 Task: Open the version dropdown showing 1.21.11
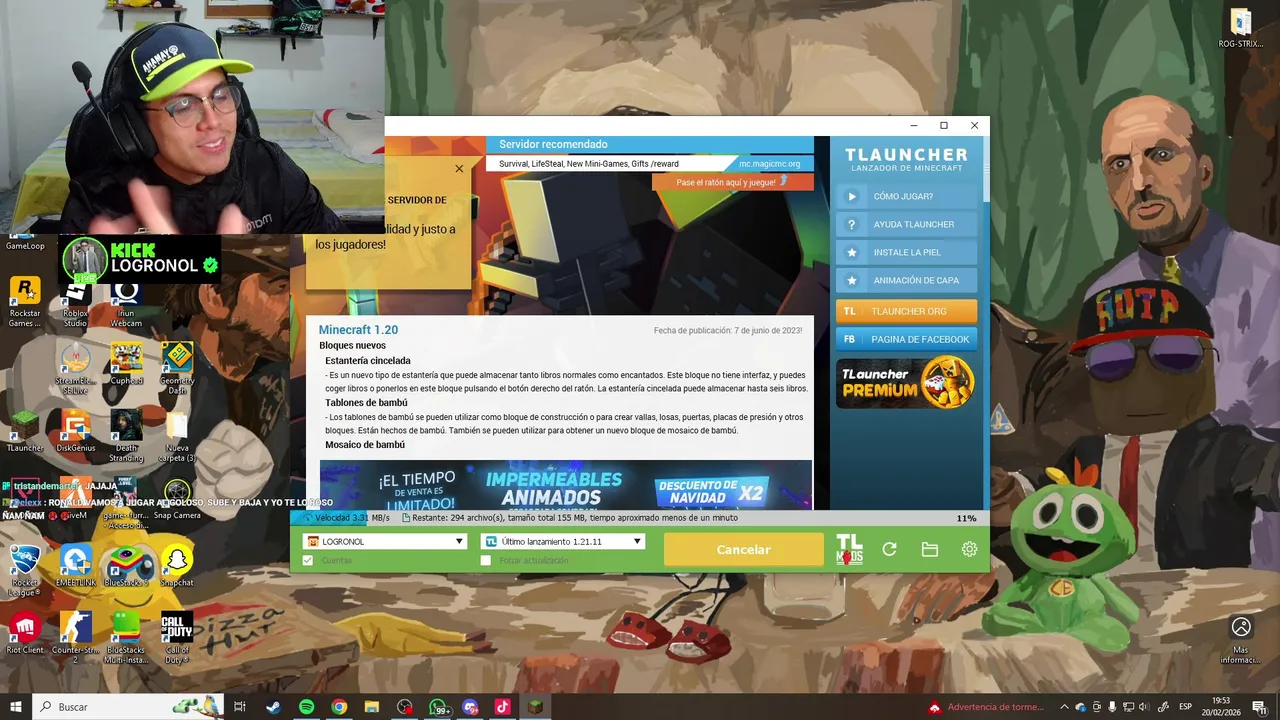tap(563, 541)
